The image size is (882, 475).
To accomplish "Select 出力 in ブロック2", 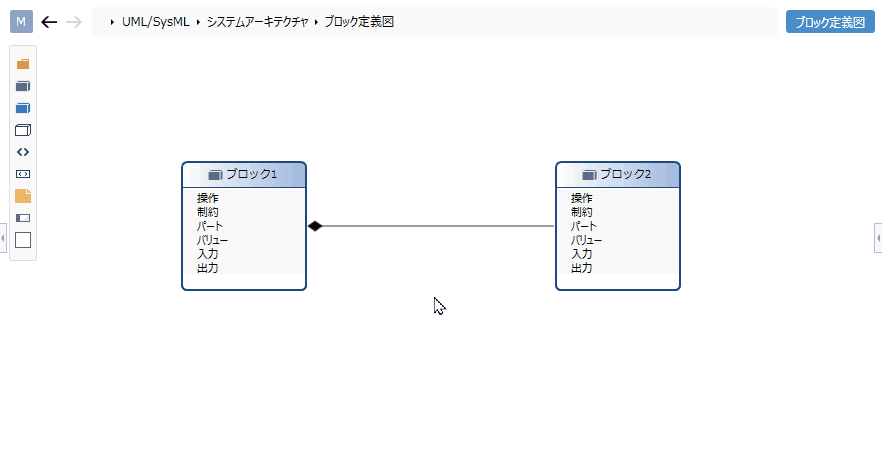I will (582, 268).
